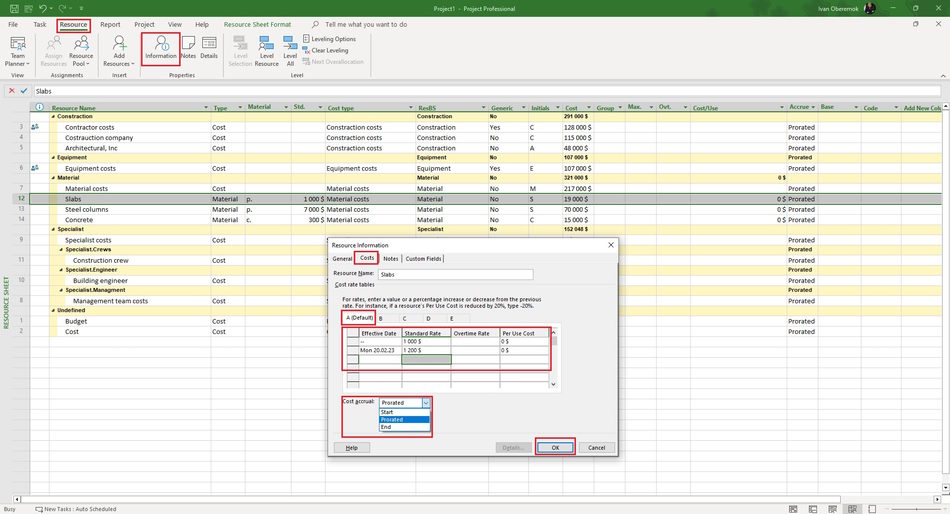Open Cost type column filter arrow

(411, 108)
